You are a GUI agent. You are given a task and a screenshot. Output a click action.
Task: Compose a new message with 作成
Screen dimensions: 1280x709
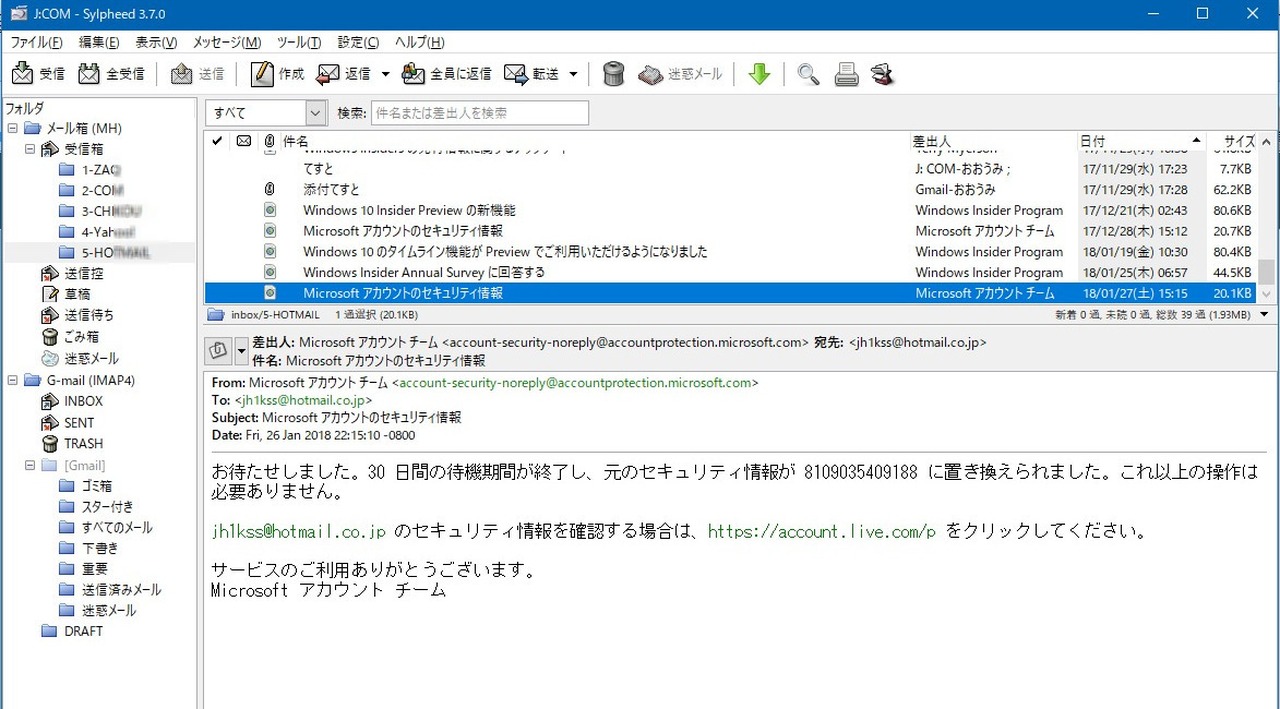click(277, 74)
